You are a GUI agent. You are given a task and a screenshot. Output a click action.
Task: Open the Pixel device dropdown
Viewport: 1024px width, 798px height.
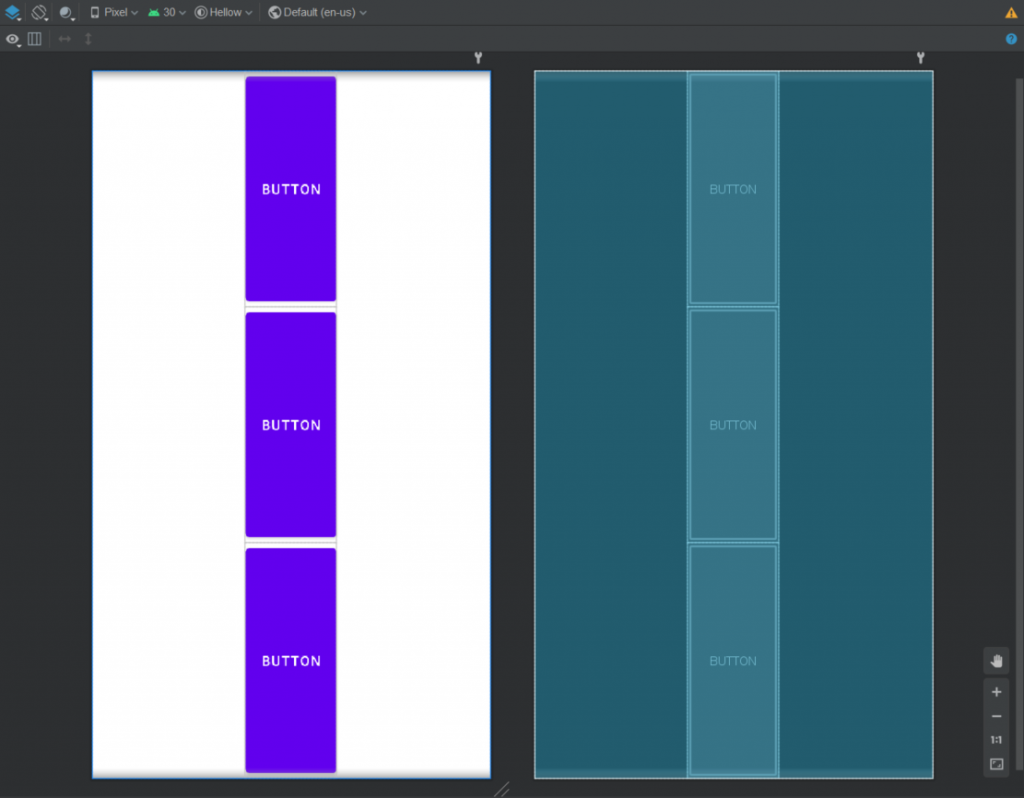(x=114, y=12)
